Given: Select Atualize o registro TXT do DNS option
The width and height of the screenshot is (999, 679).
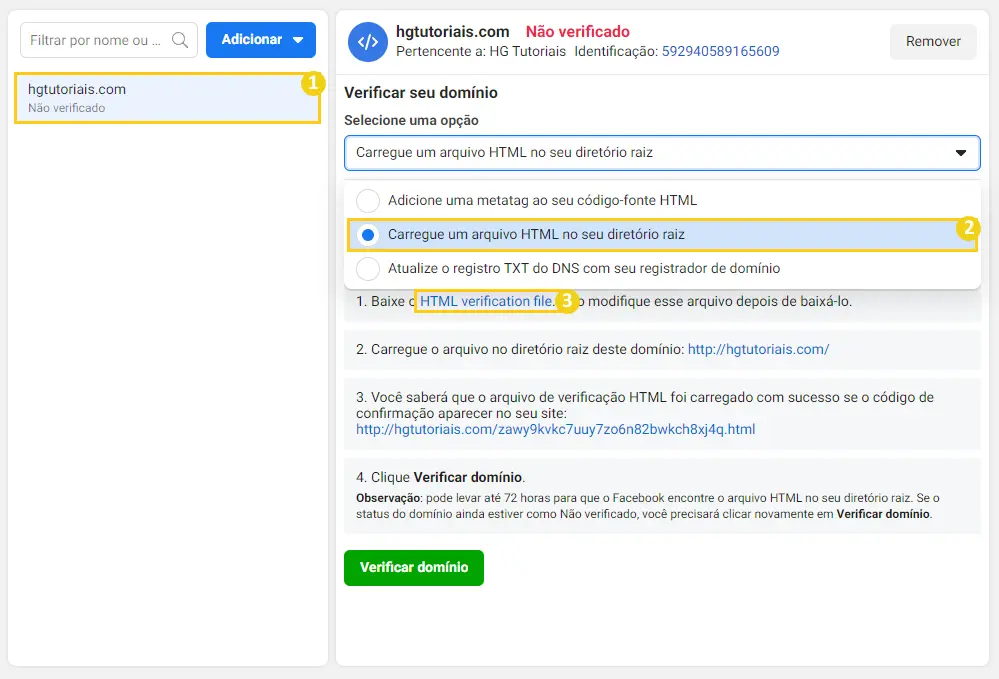Looking at the screenshot, I should tap(662, 268).
